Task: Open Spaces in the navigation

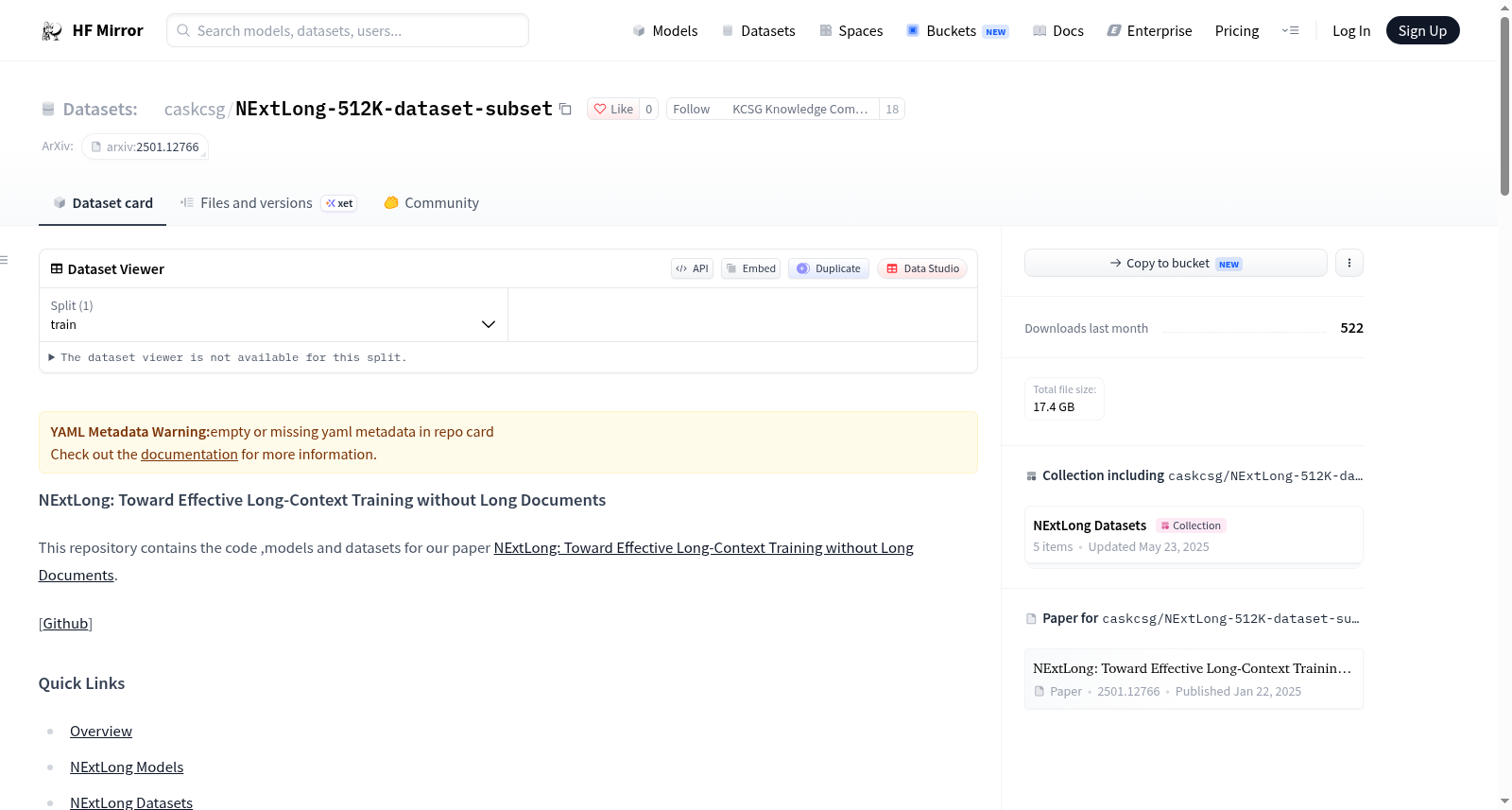Action: coord(850,31)
